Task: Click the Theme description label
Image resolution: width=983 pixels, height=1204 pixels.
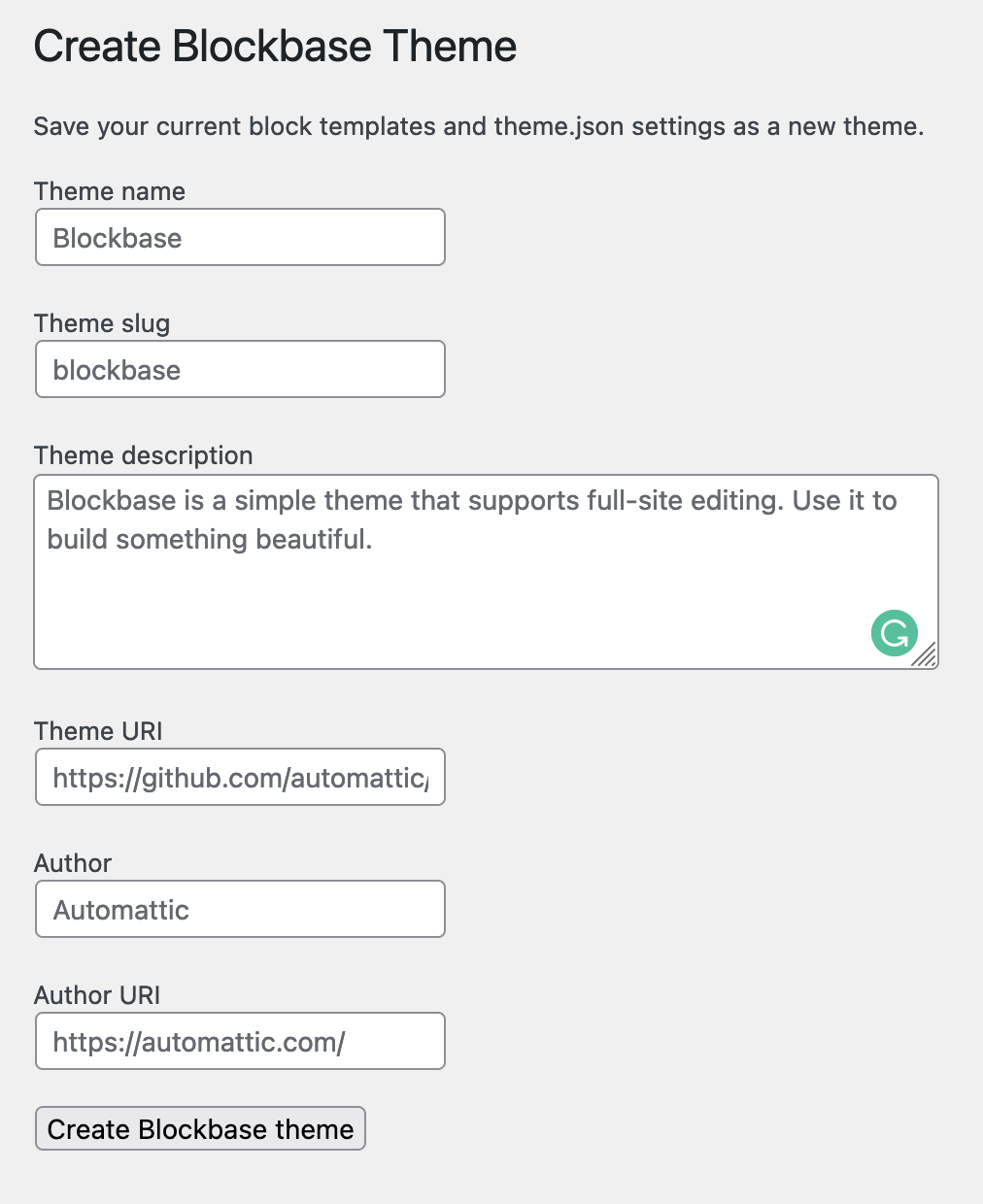Action: point(143,455)
